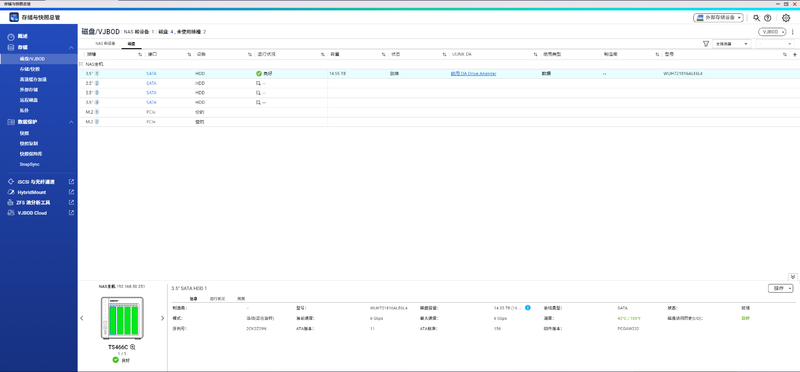The image size is (800, 372).
Task: Collapse the bottom details panel double-chevron
Action: pyautogui.click(x=793, y=277)
